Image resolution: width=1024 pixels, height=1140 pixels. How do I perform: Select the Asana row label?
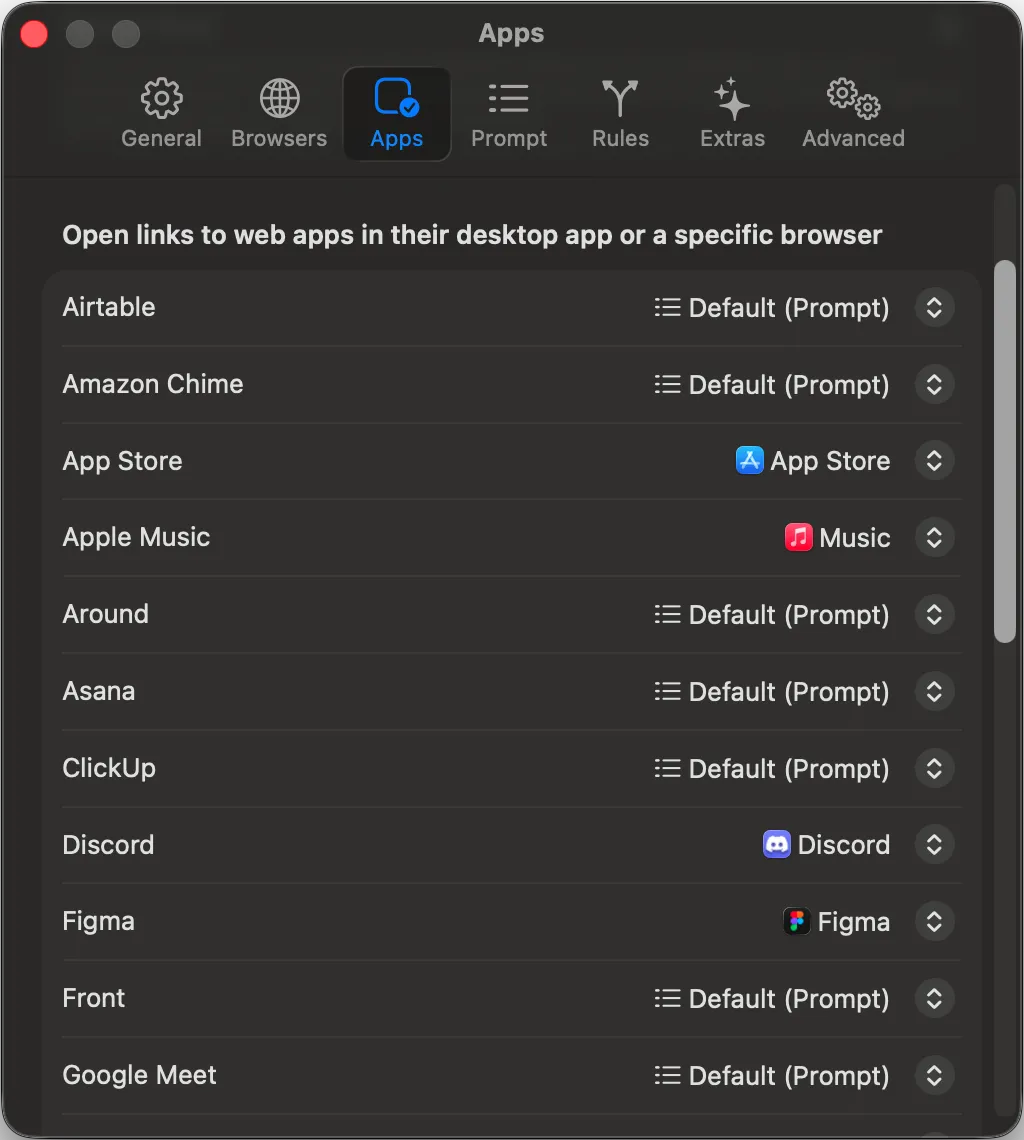pos(99,691)
